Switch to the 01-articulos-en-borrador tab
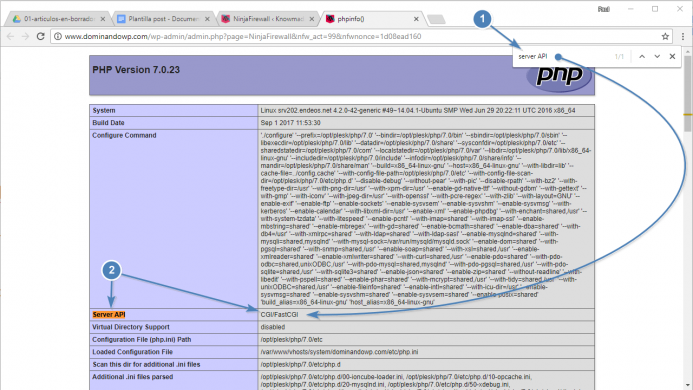Image resolution: width=693 pixels, height=390 pixels. [54, 19]
